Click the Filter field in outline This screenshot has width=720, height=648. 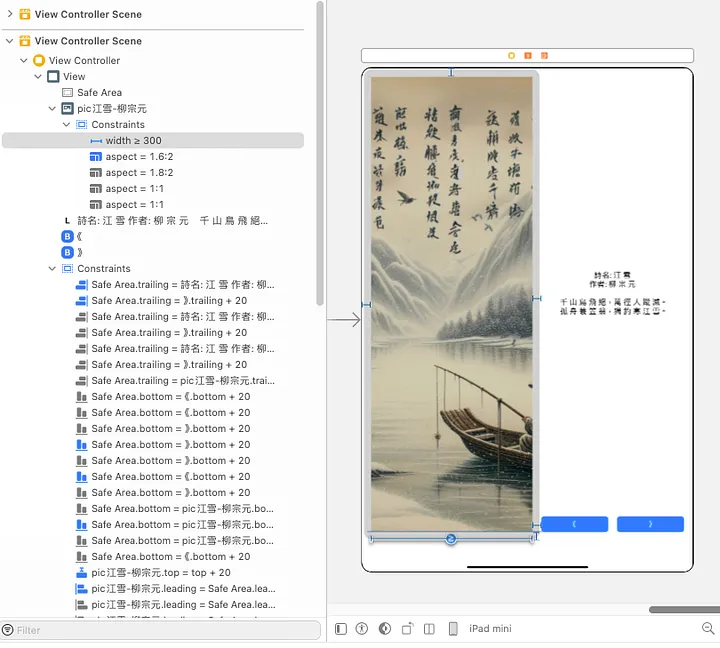click(x=161, y=630)
